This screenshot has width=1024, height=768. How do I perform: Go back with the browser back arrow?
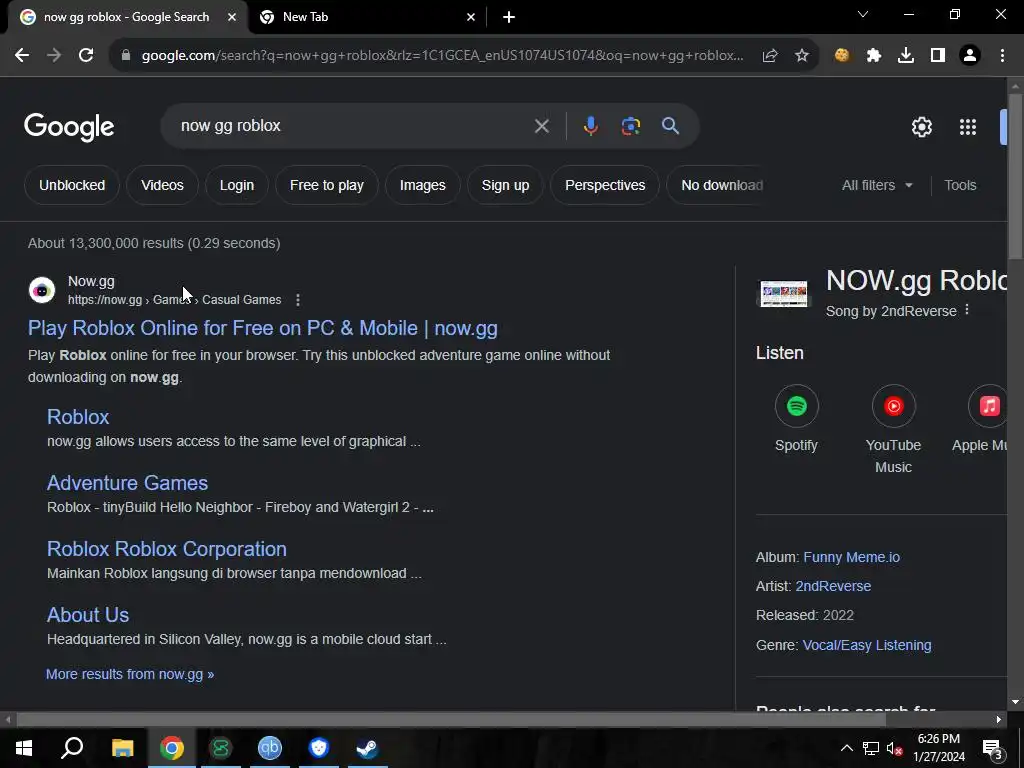tap(22, 56)
